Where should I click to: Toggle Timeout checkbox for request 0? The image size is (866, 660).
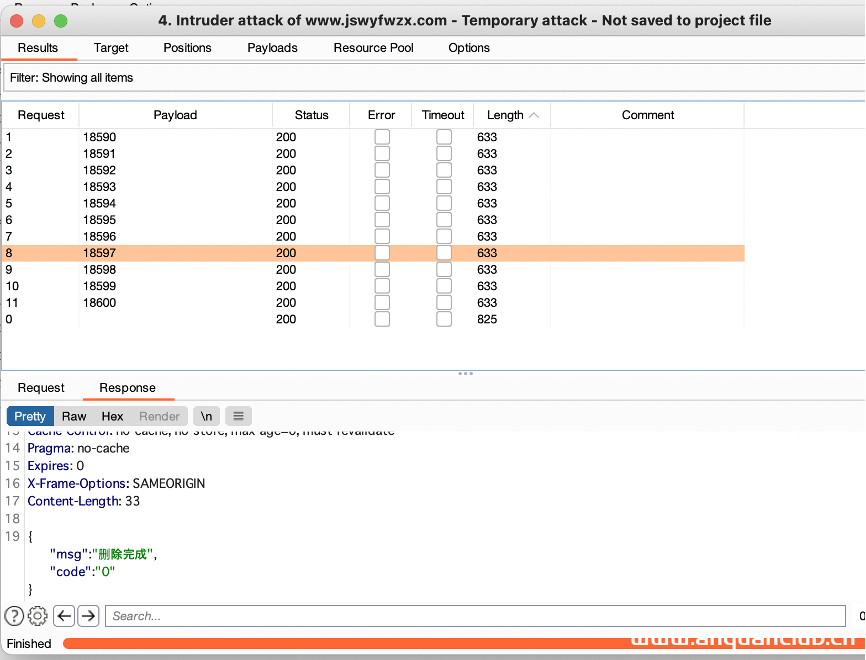tap(444, 319)
